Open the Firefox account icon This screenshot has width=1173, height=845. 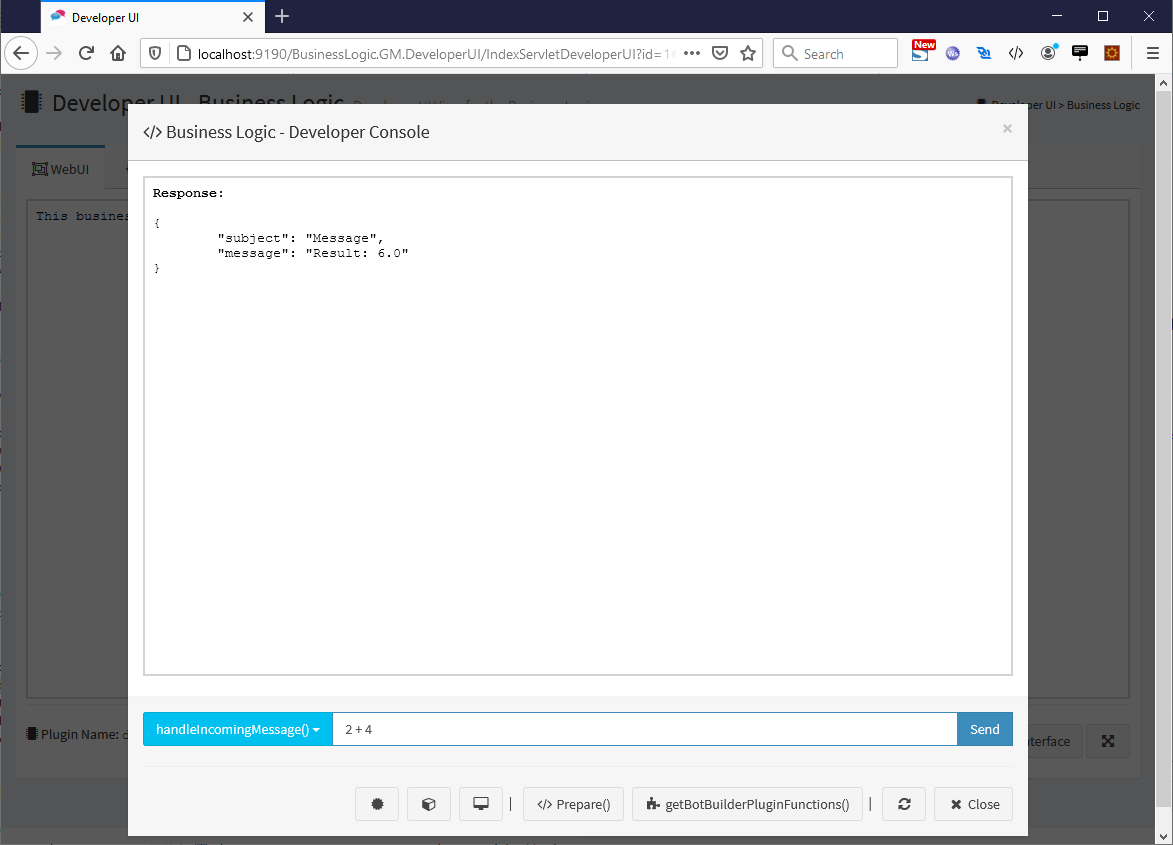coord(1048,54)
